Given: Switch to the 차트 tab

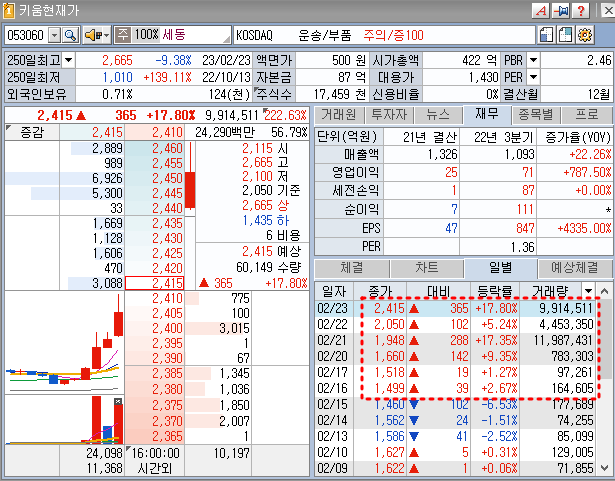Looking at the screenshot, I should 426,268.
